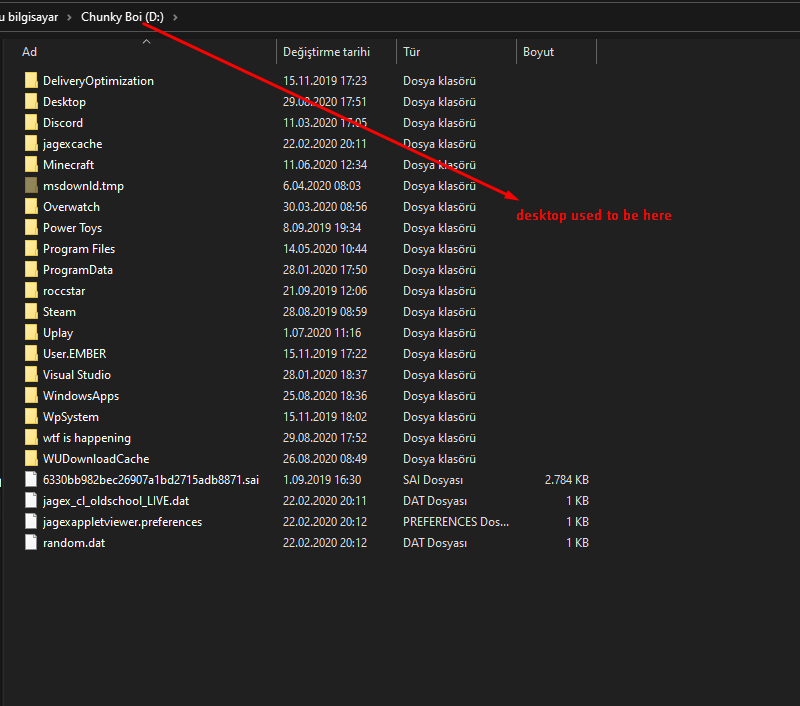
Task: Click the jagex_cl_oldschool_LIVE.dat file icon
Action: [31, 500]
